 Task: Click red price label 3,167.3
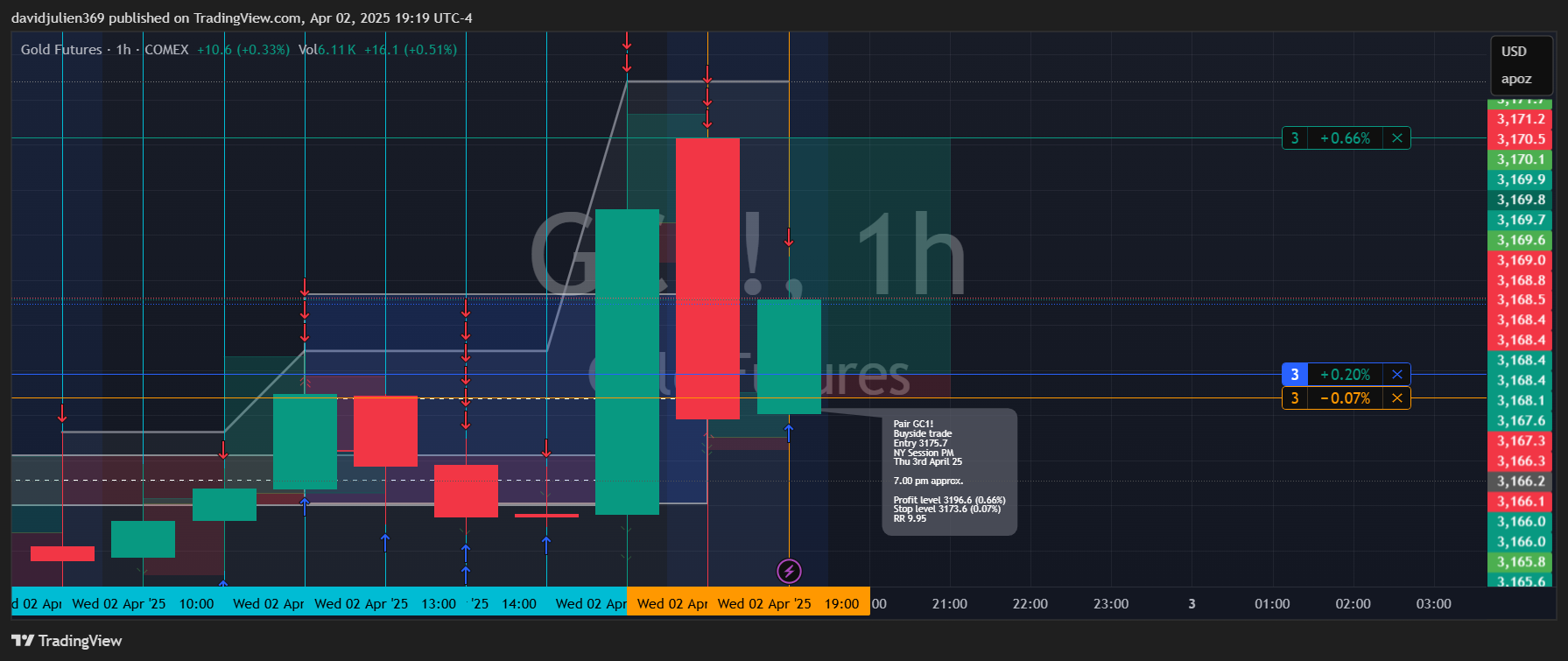(1521, 440)
